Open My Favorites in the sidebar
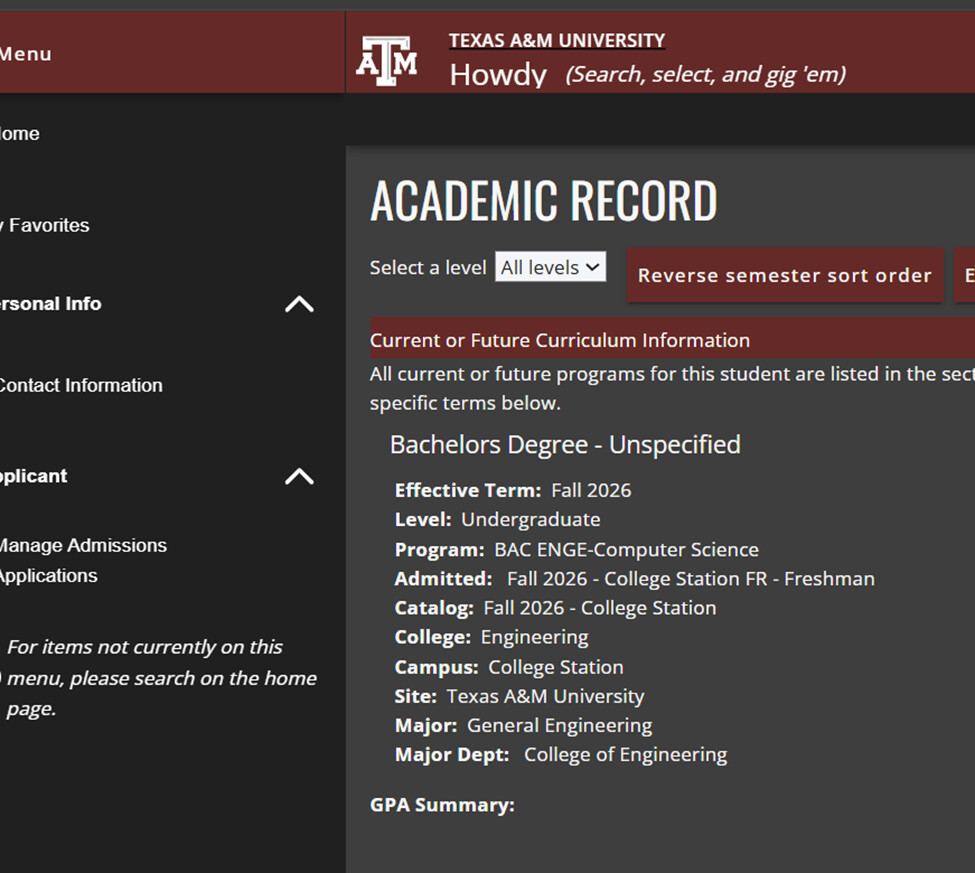Viewport: 975px width, 873px height. tap(46, 225)
